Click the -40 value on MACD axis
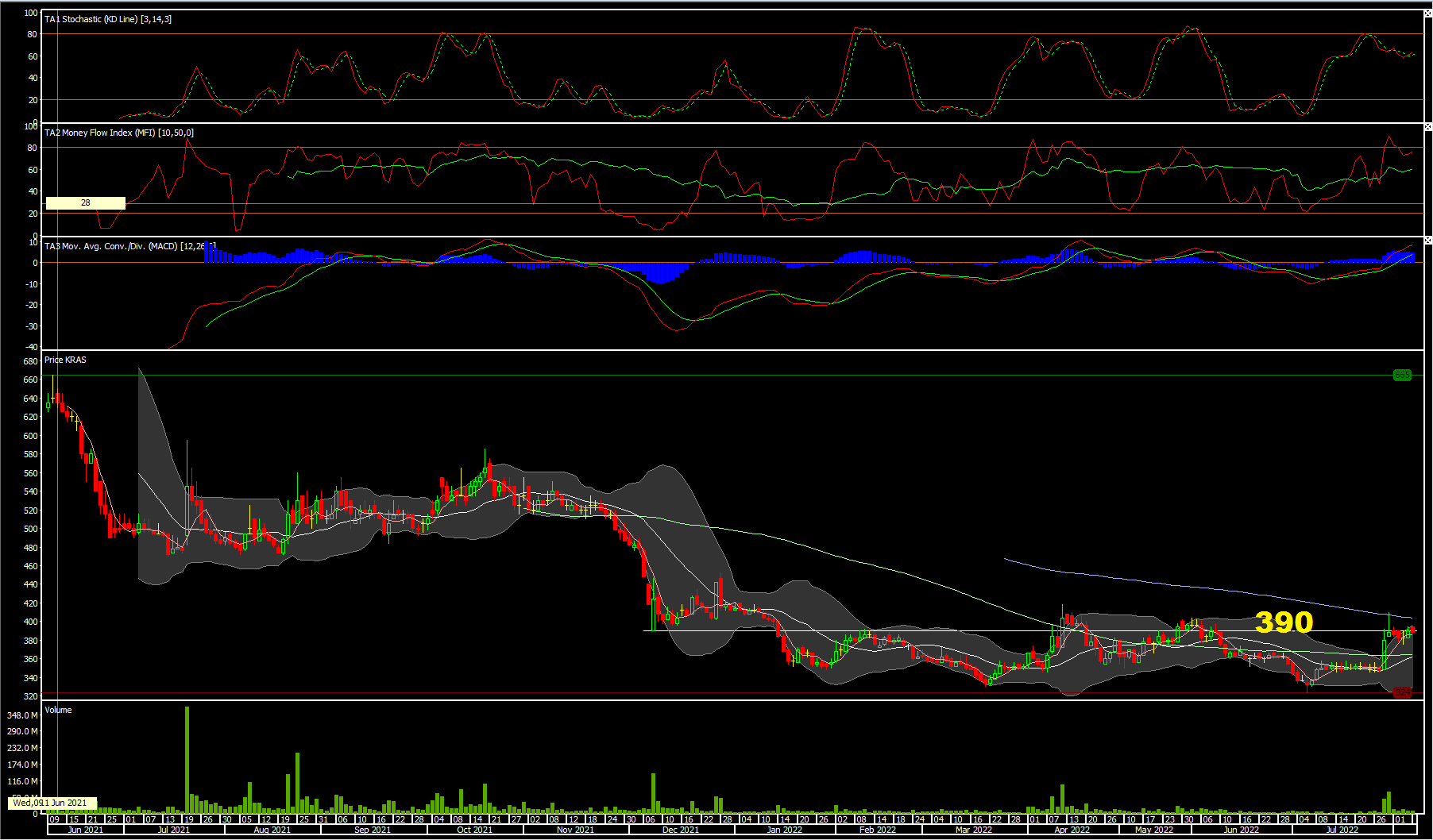 point(31,347)
